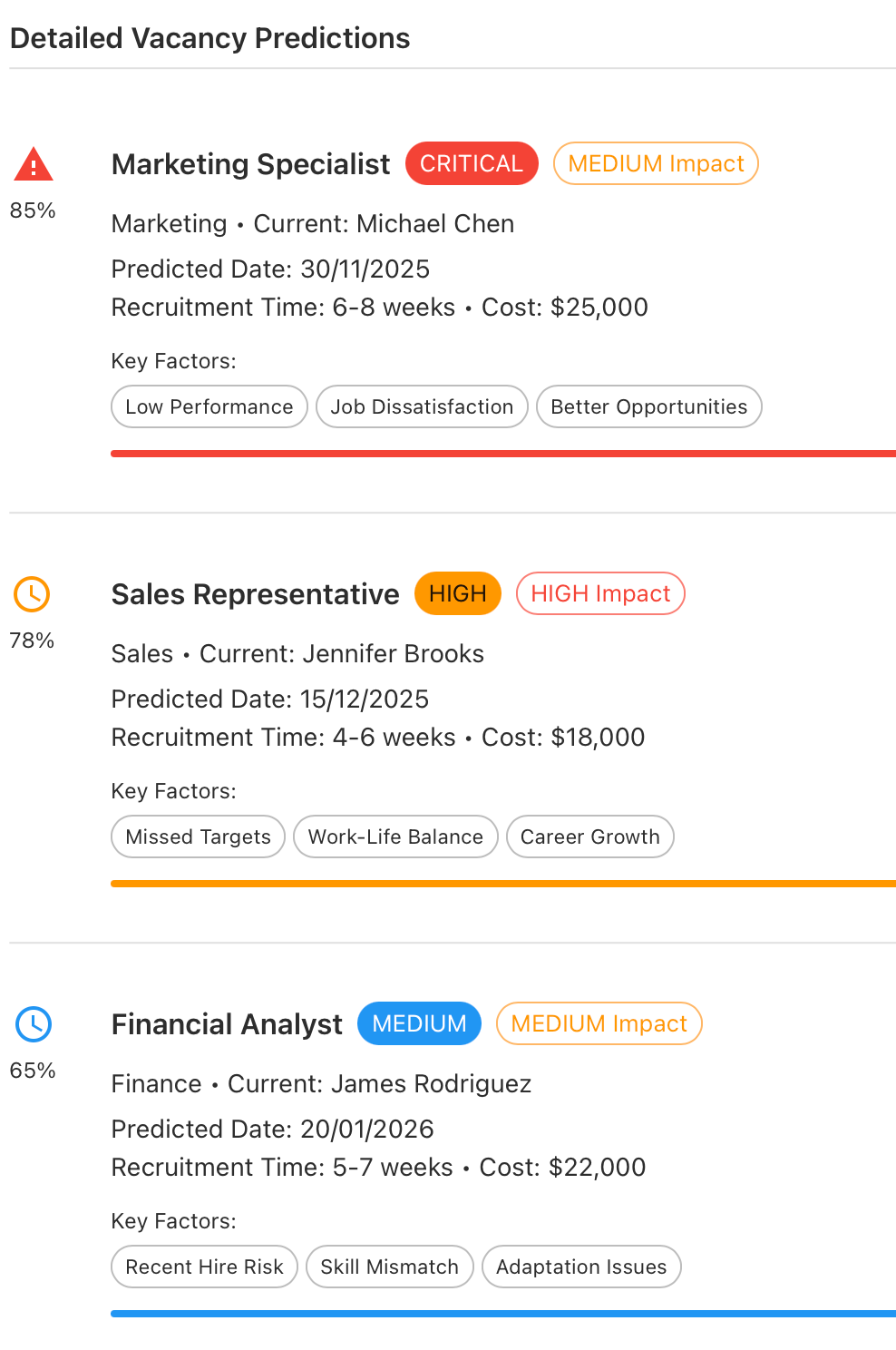Select the Detailed Vacancy Predictions heading
The height and width of the screenshot is (1350, 896).
[x=209, y=38]
